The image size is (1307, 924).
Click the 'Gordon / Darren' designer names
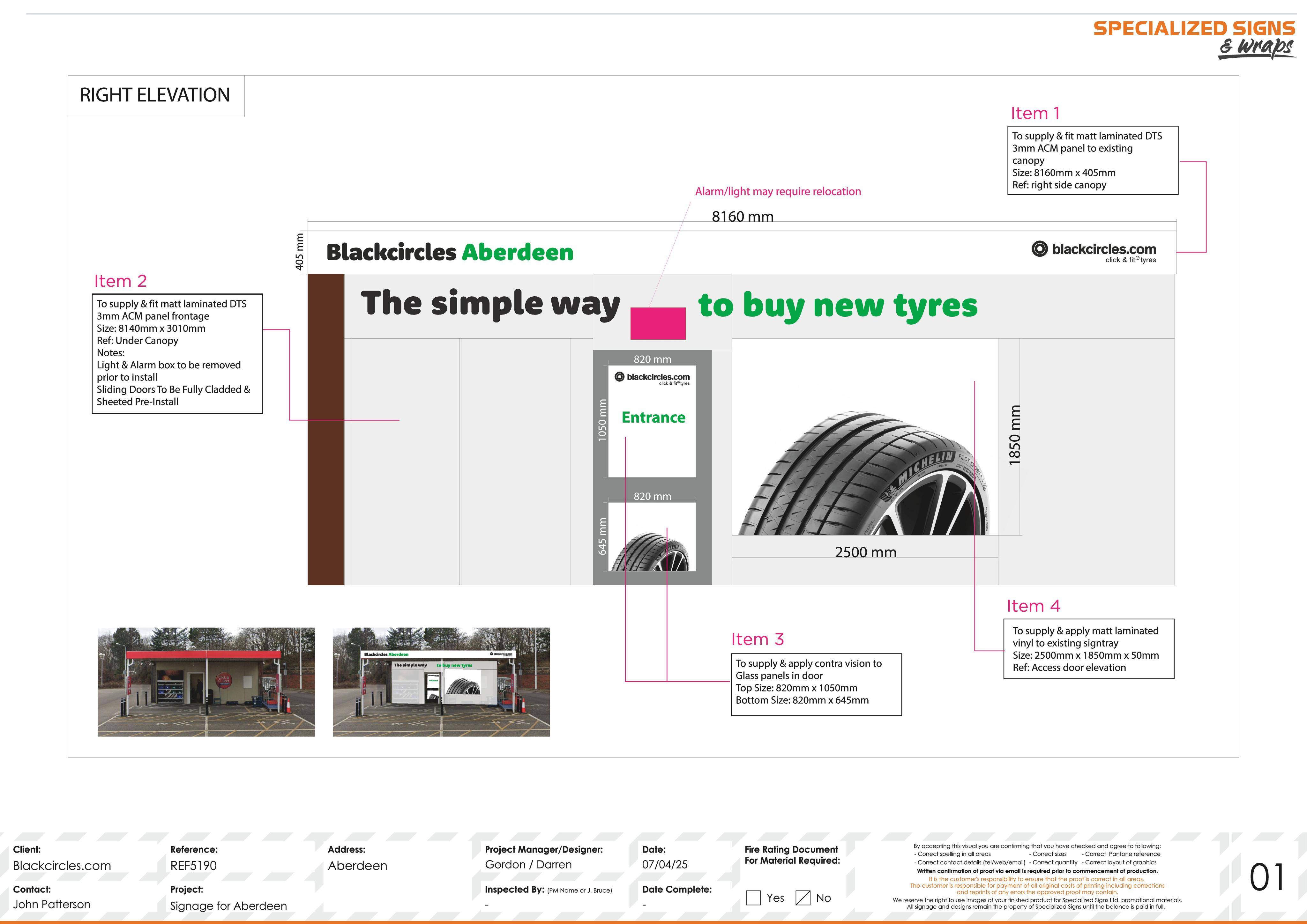pos(528,864)
